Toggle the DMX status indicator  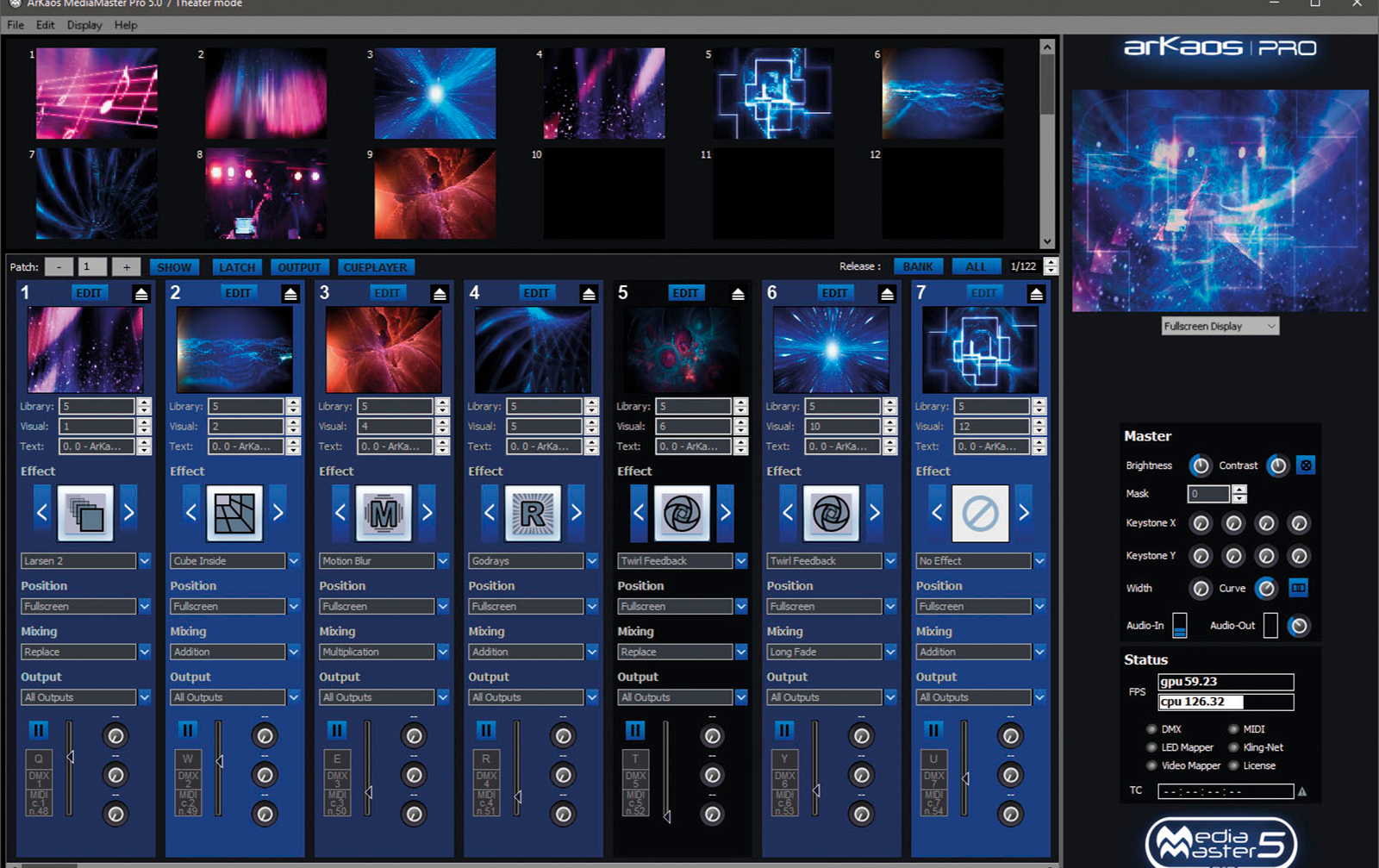click(x=1151, y=729)
